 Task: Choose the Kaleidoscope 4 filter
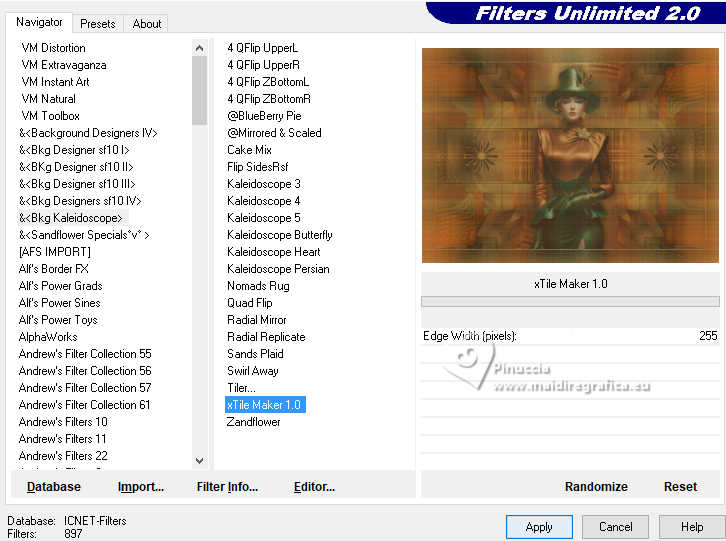[263, 201]
